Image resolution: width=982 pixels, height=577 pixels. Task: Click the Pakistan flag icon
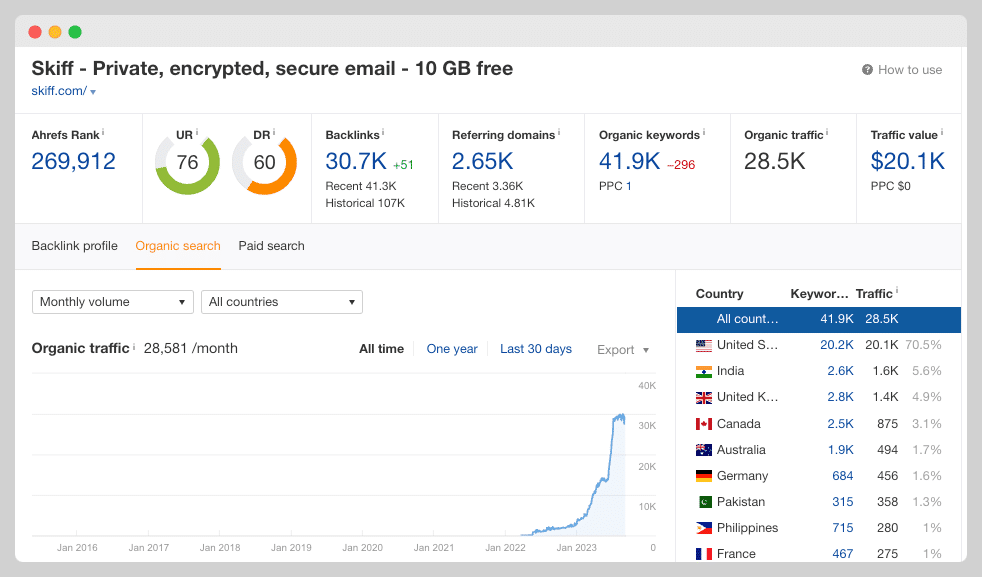coord(704,502)
